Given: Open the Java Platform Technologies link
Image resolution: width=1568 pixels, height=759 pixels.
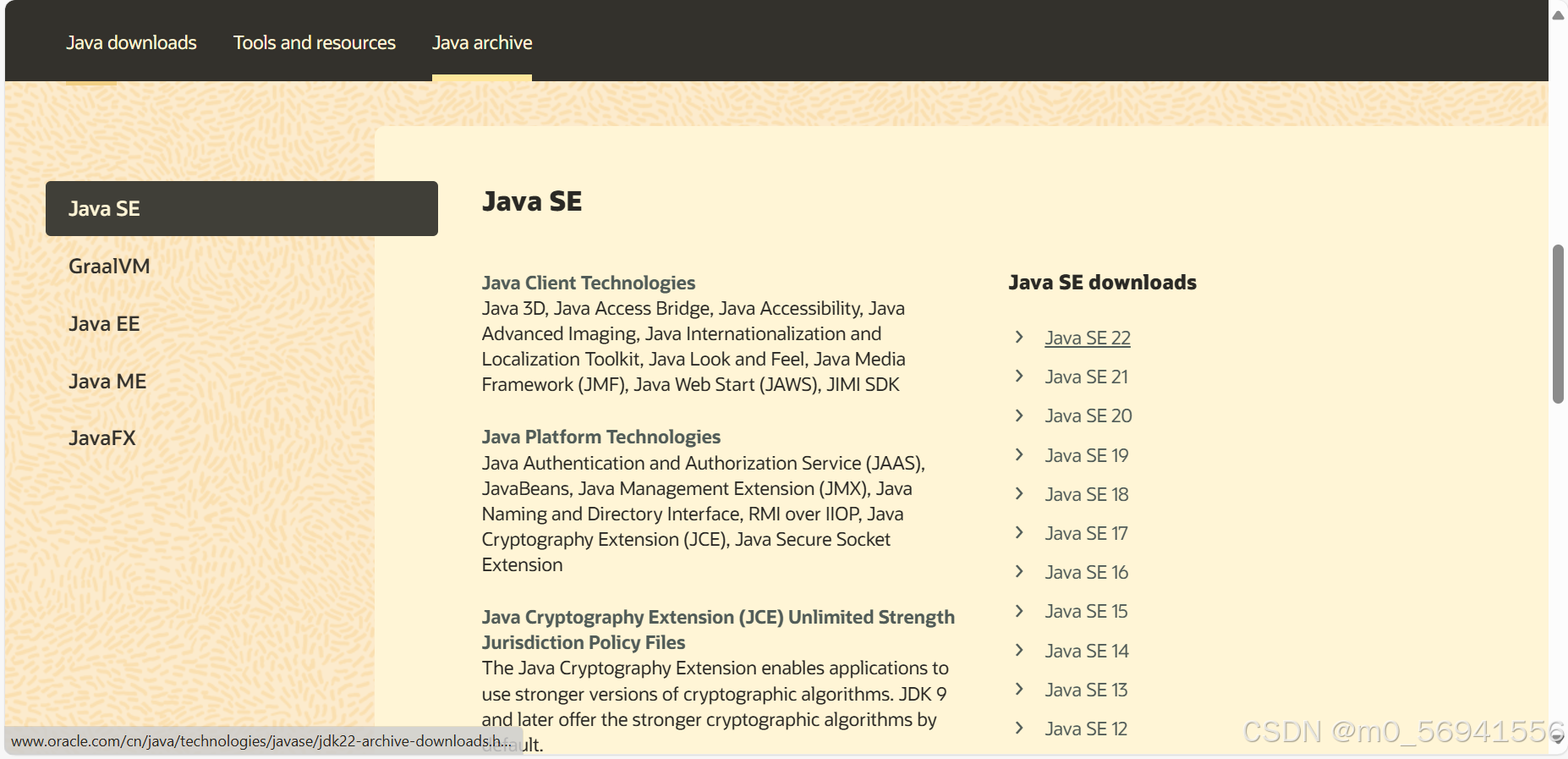Looking at the screenshot, I should tap(601, 437).
